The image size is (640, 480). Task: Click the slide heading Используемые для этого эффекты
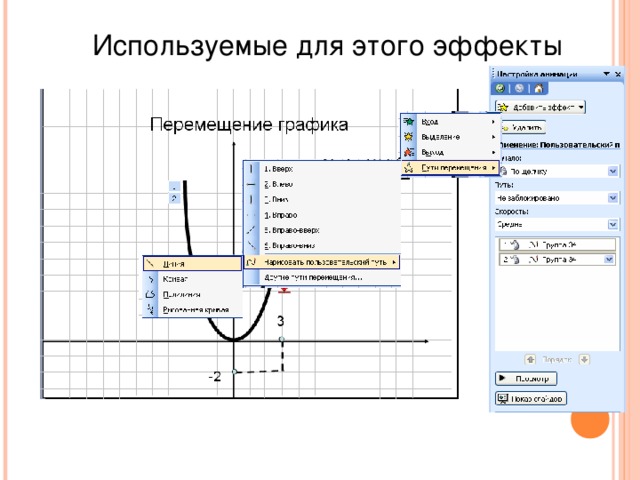[327, 46]
